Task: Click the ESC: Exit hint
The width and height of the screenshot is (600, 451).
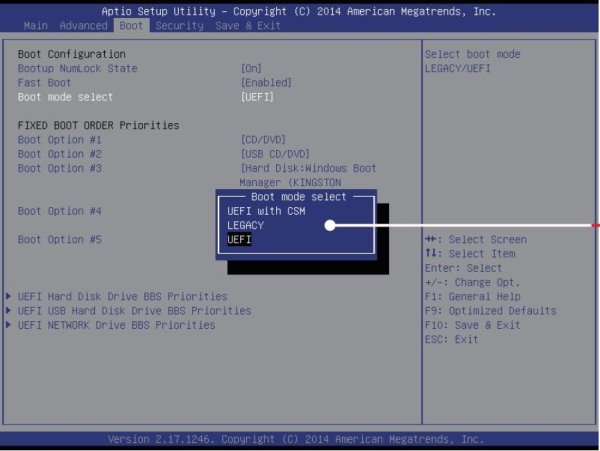Action: pyautogui.click(x=452, y=339)
